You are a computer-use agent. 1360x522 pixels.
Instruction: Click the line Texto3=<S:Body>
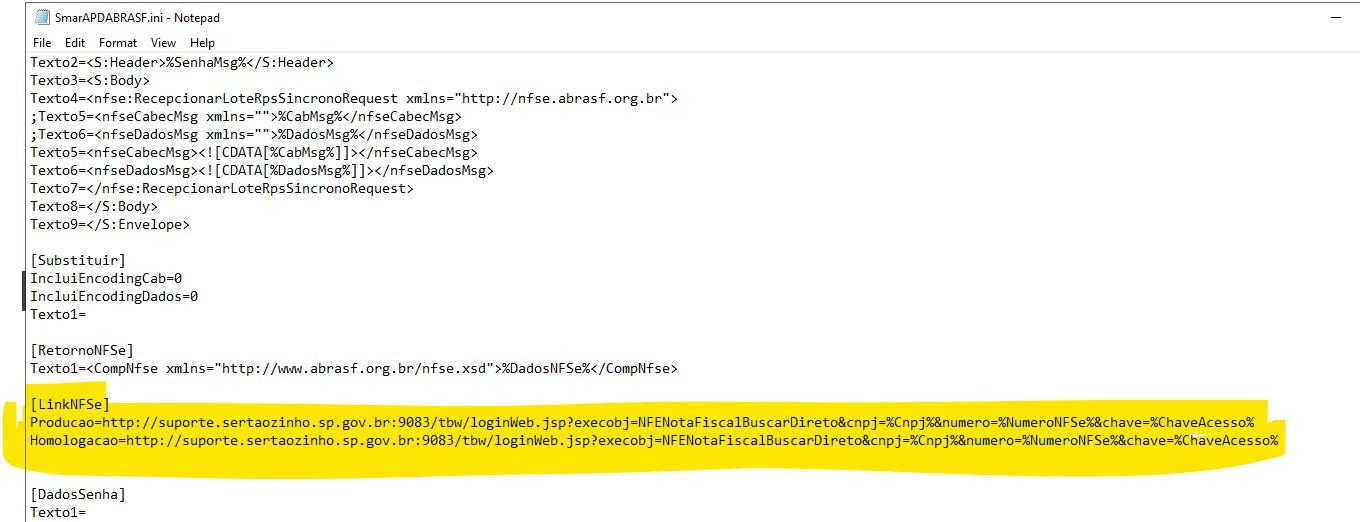(x=90, y=80)
